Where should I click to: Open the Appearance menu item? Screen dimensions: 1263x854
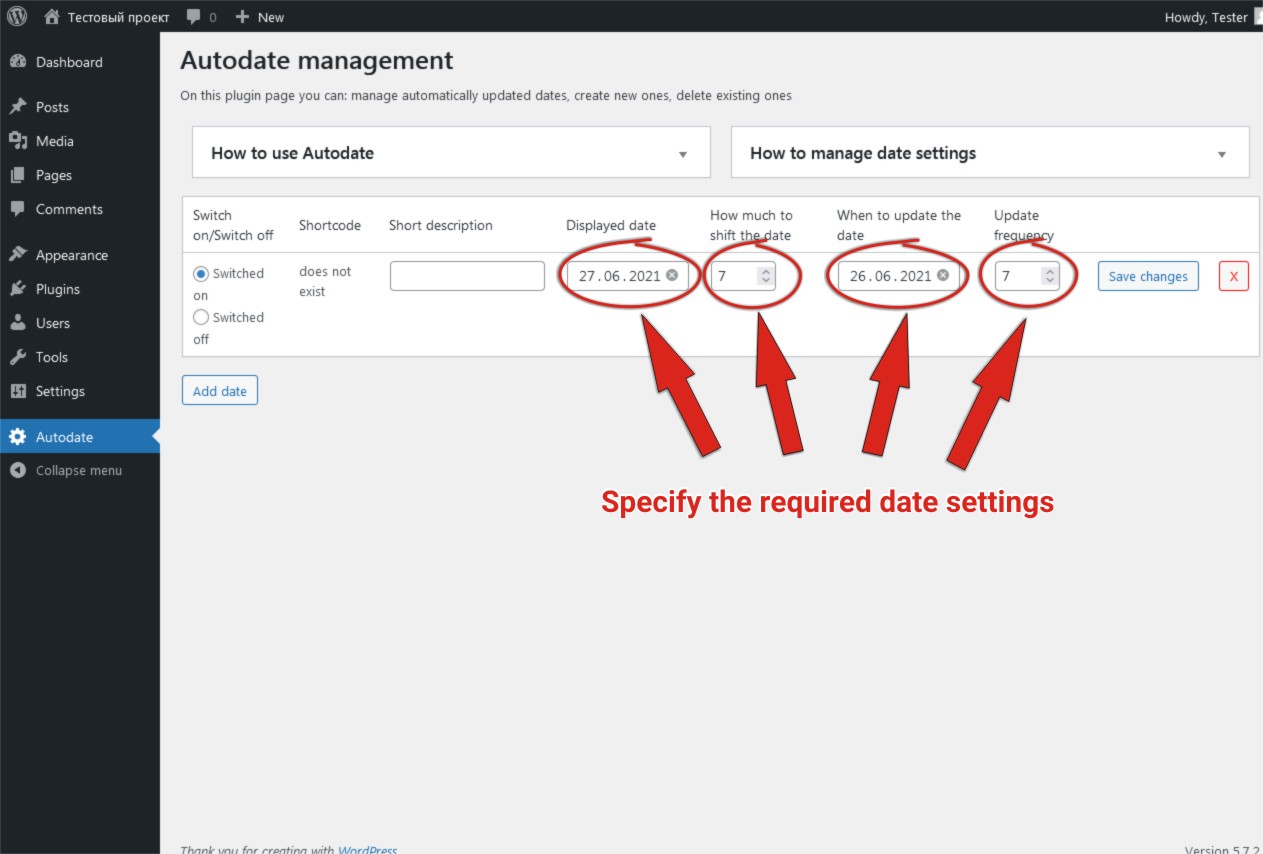71,255
